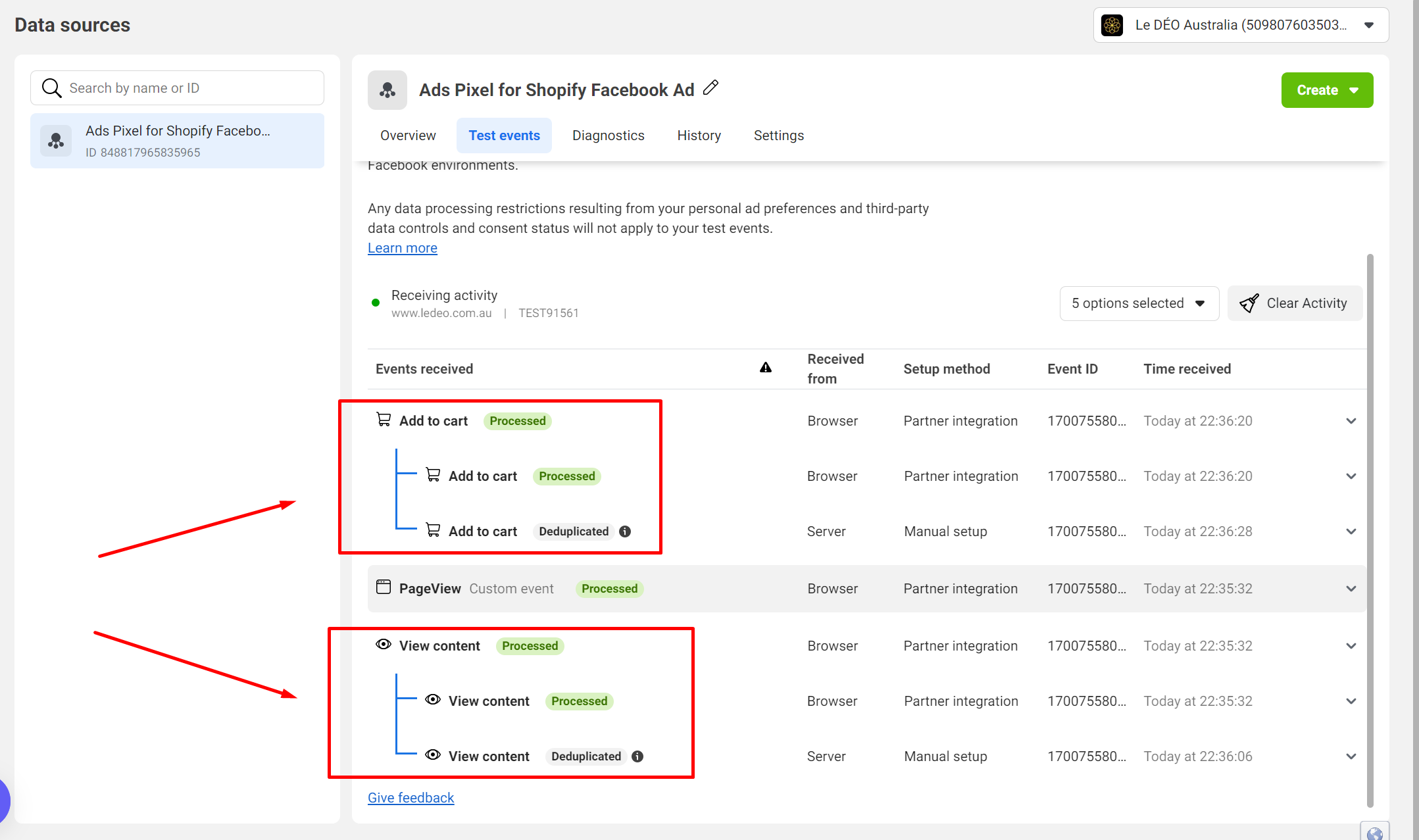Click the green receiving activity status dot
The width and height of the screenshot is (1419, 840).
click(376, 303)
